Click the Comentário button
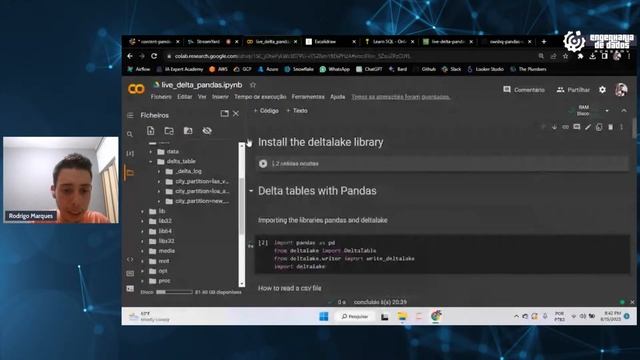Image resolution: width=640 pixels, height=360 pixels. (524, 89)
